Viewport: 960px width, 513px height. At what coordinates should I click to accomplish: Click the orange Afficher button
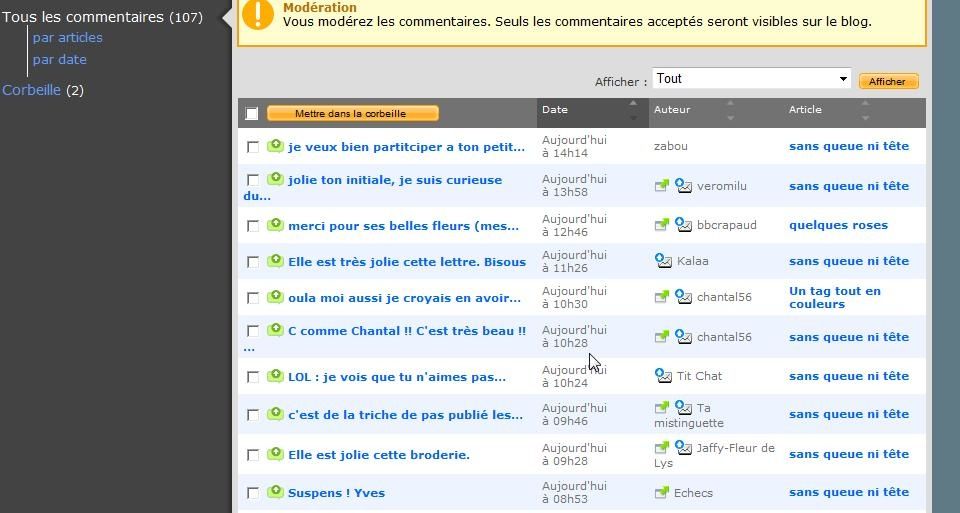(x=888, y=81)
